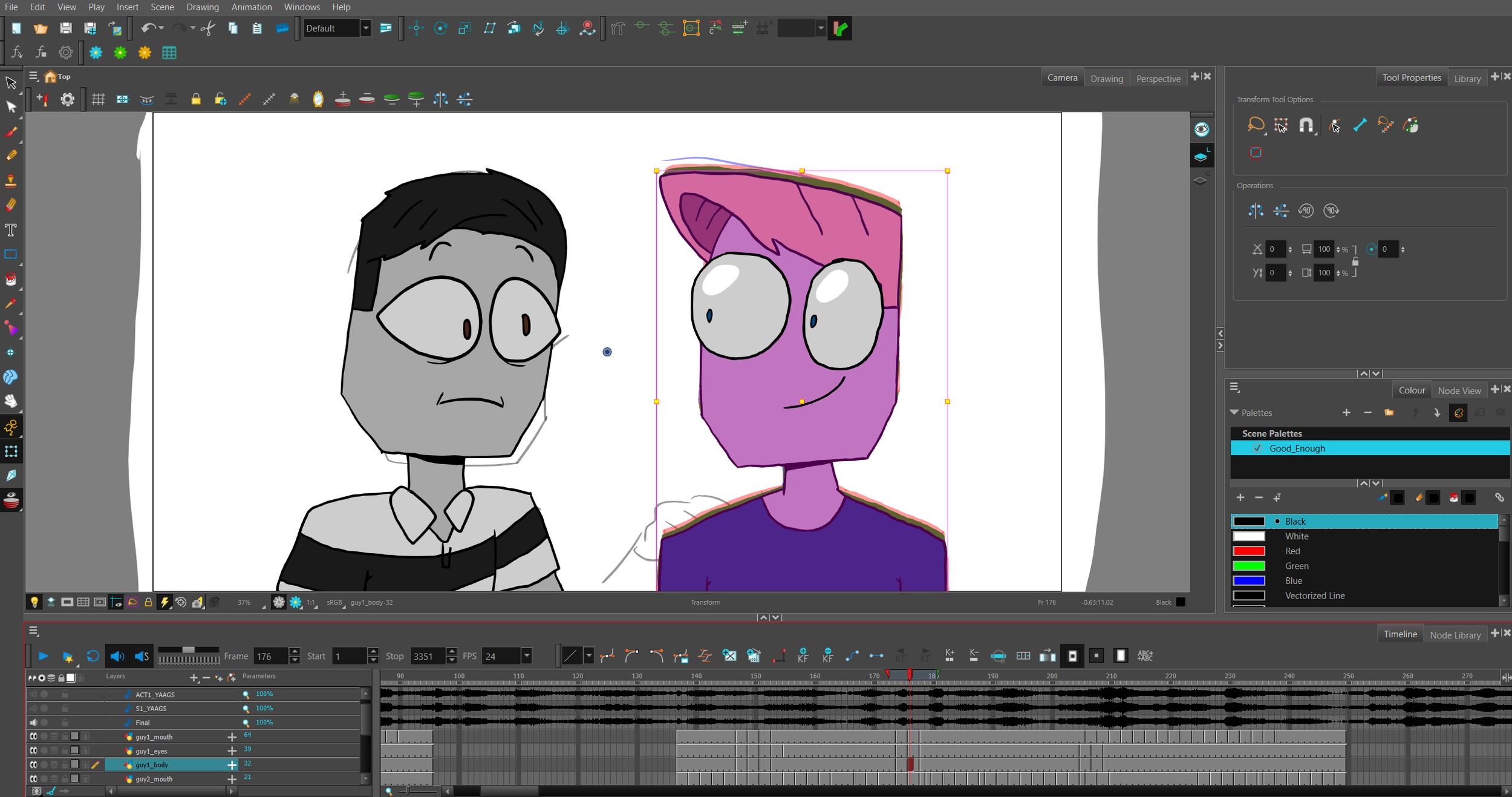Click the Add colour plus button

pos(1240,497)
